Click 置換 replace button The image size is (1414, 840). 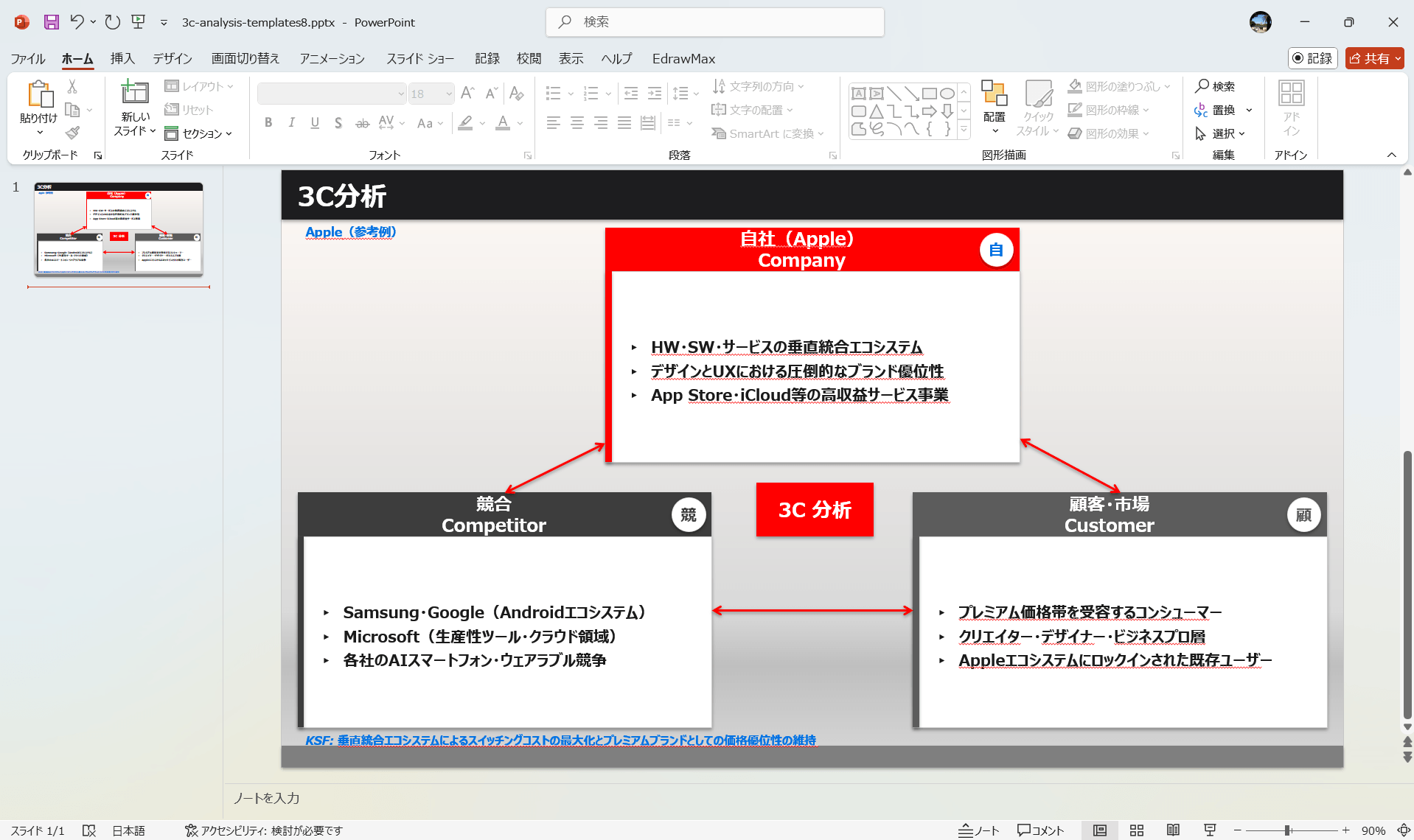pyautogui.click(x=1216, y=110)
